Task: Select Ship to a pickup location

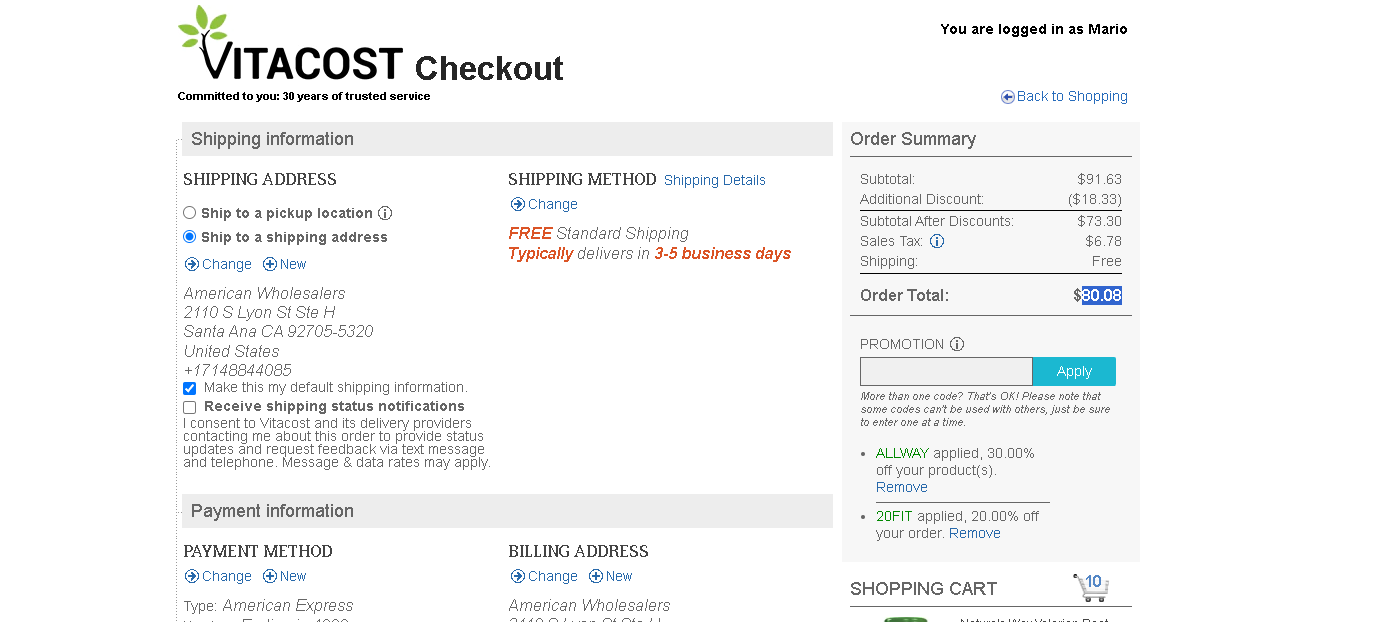Action: pyautogui.click(x=190, y=213)
